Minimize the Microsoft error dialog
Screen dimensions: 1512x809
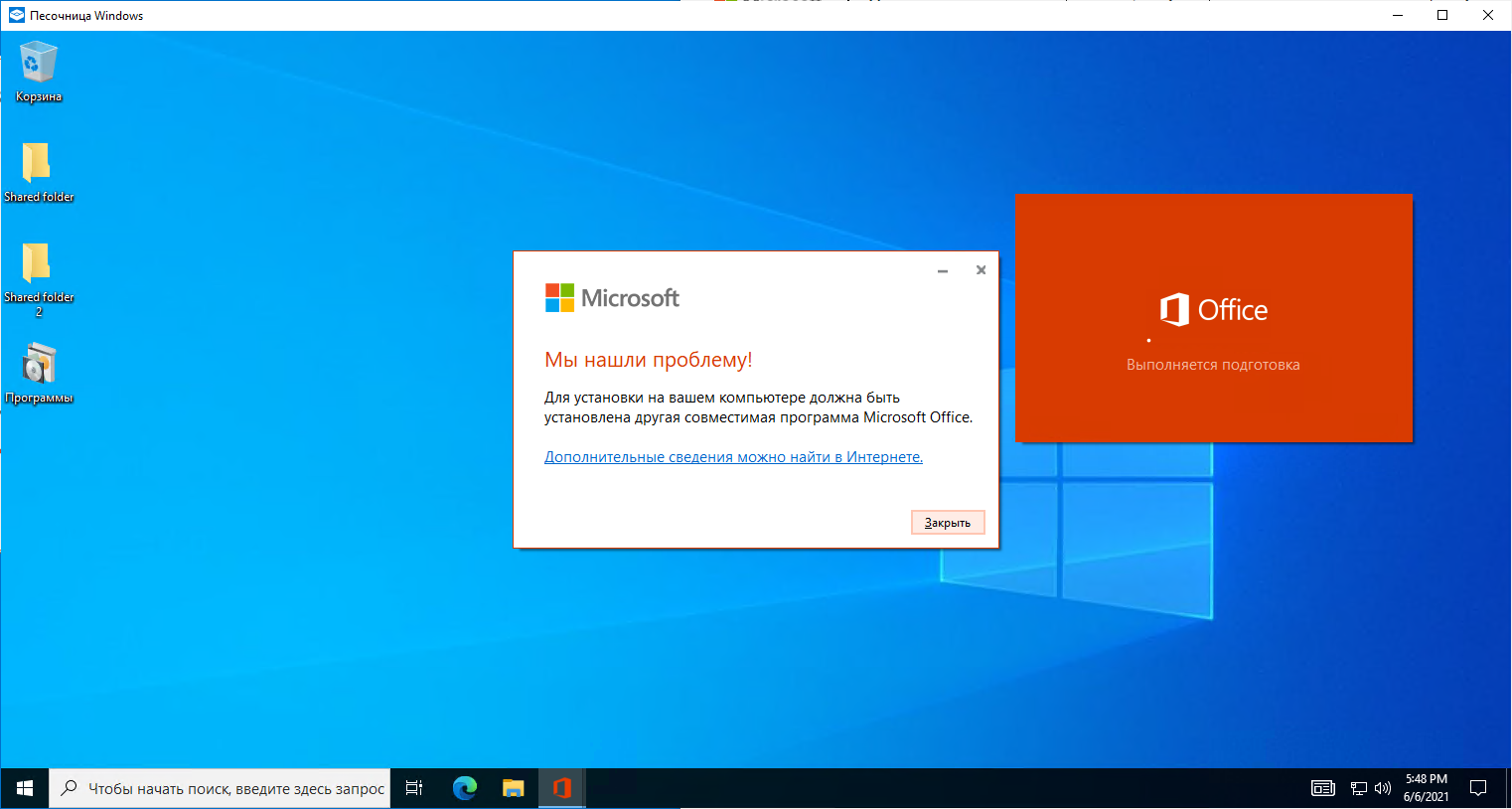point(943,270)
